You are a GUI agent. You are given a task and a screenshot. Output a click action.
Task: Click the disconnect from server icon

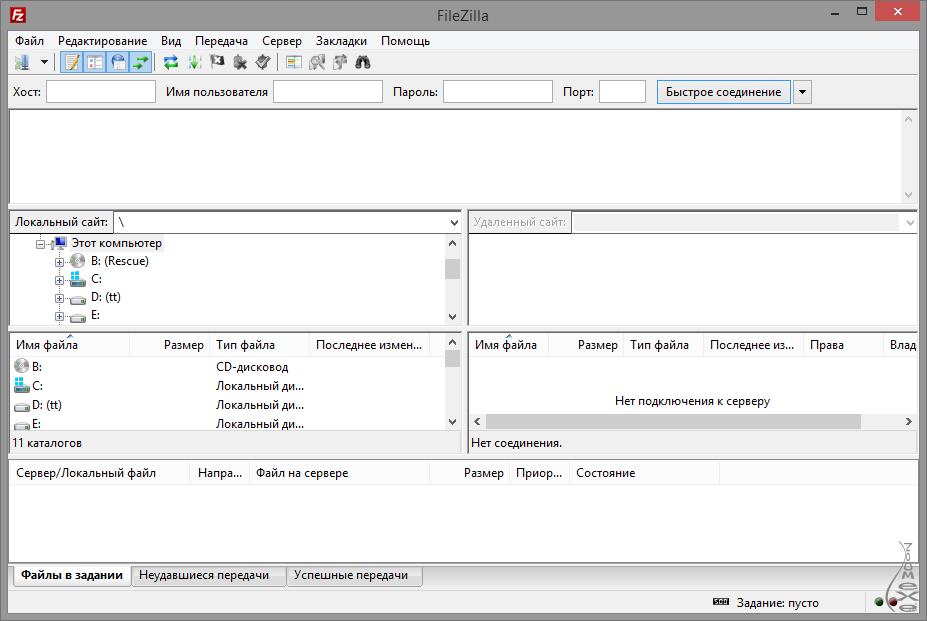pyautogui.click(x=240, y=62)
